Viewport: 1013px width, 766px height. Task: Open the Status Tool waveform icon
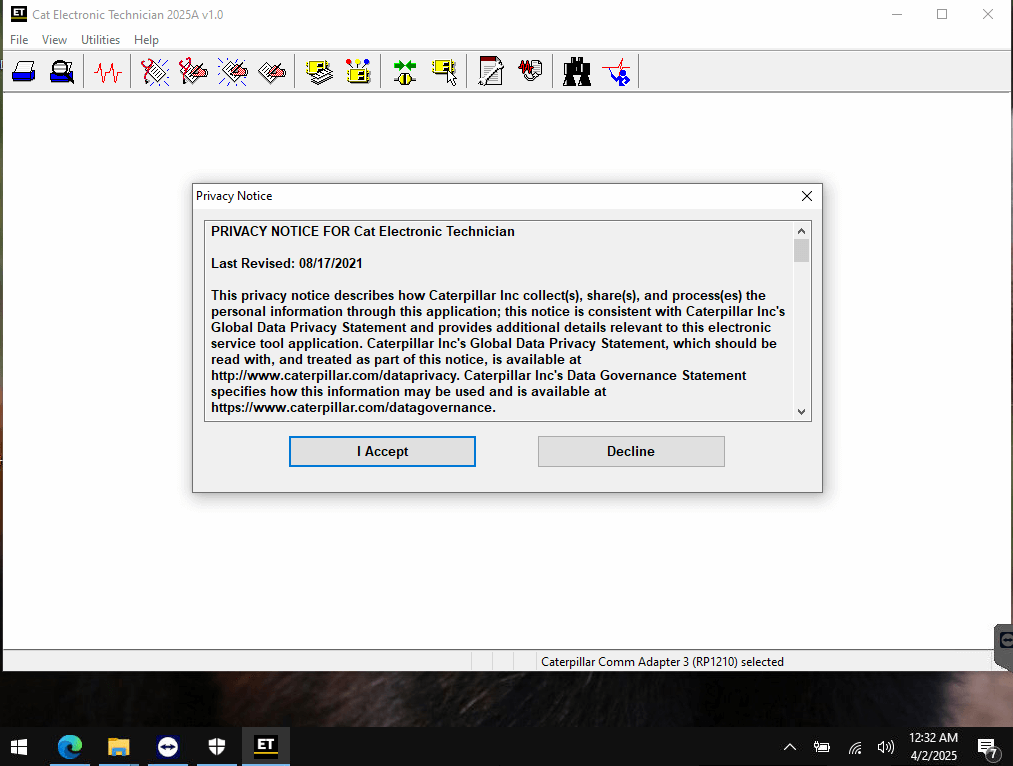click(107, 72)
